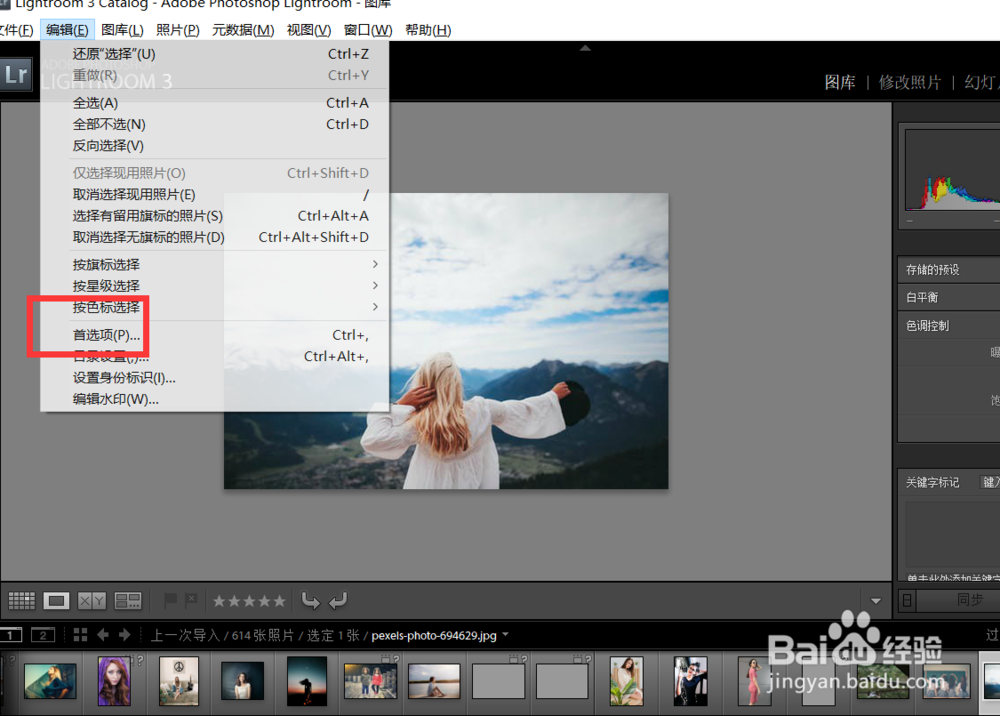
Task: Select man in sunglasses thumbnail
Action: 690,681
